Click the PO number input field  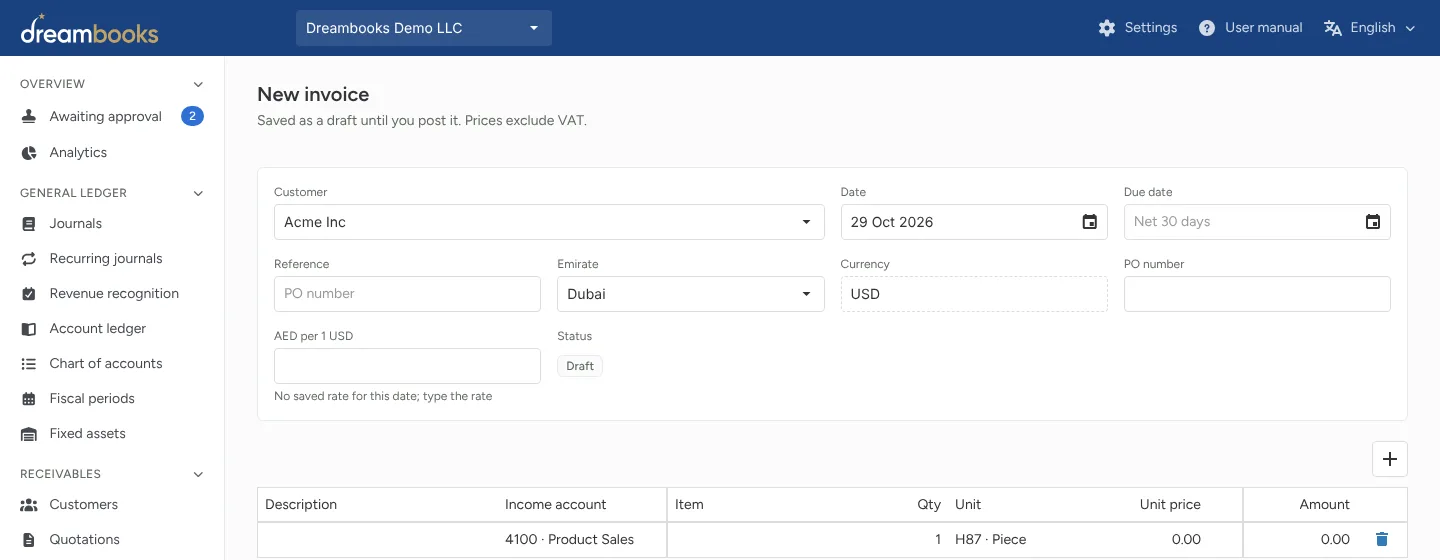point(1257,294)
